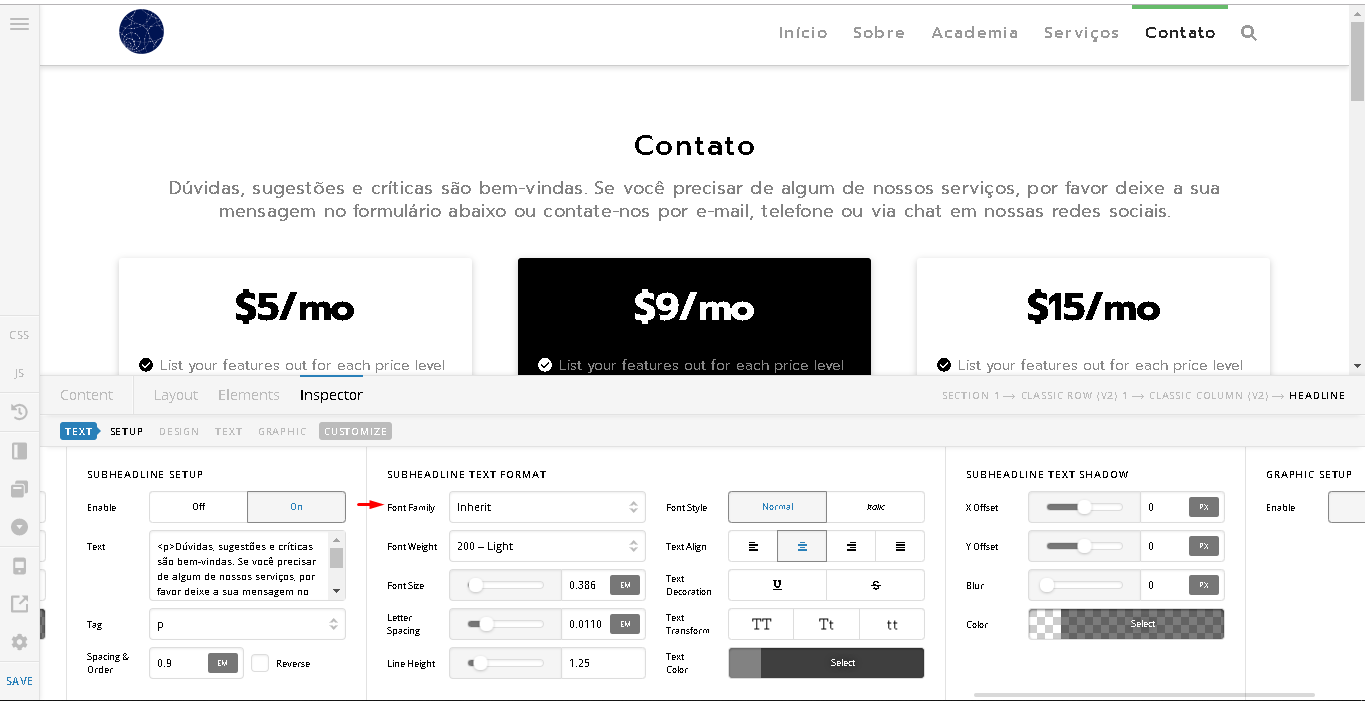This screenshot has width=1365, height=701.
Task: Apply strikethrough text decoration
Action: [876, 585]
